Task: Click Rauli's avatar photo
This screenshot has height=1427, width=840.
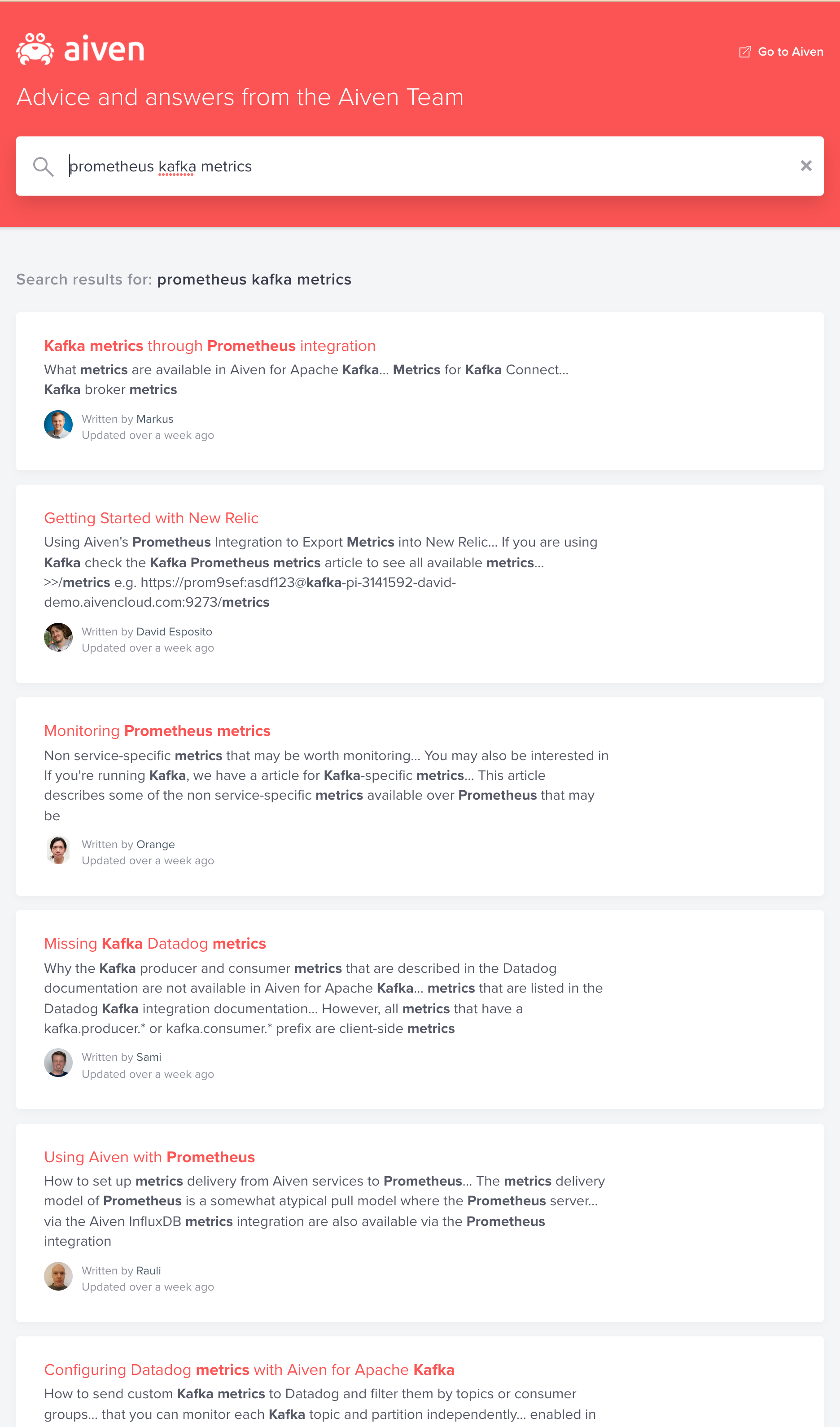Action: [58, 1276]
